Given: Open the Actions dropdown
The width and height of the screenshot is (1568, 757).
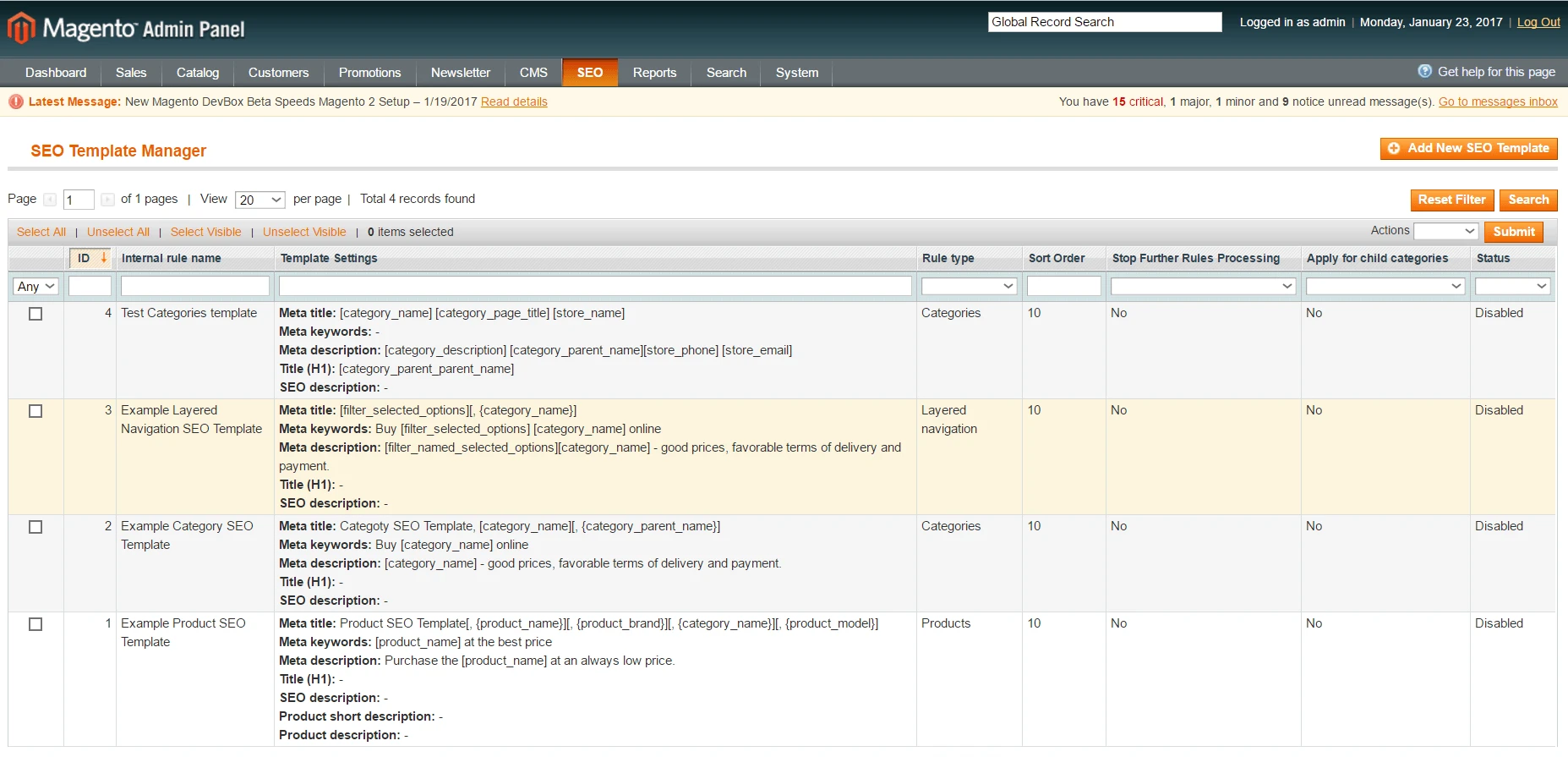Looking at the screenshot, I should click(1446, 231).
